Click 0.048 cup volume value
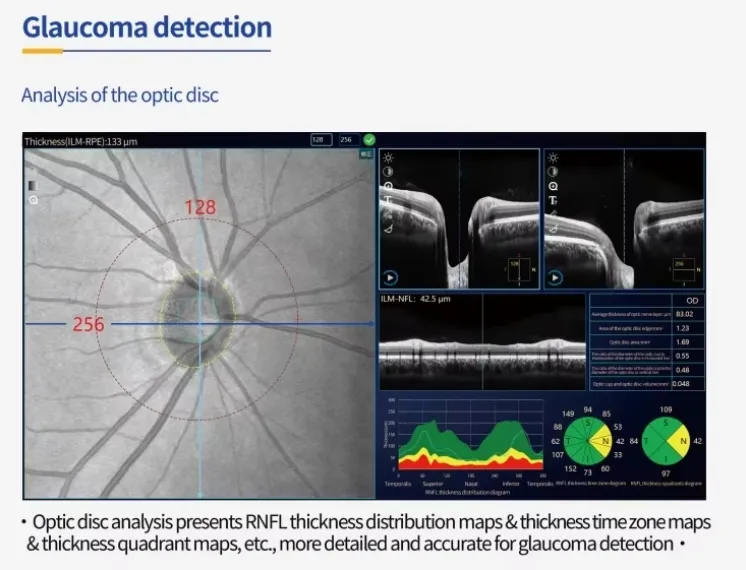The width and height of the screenshot is (746, 570). pos(681,383)
